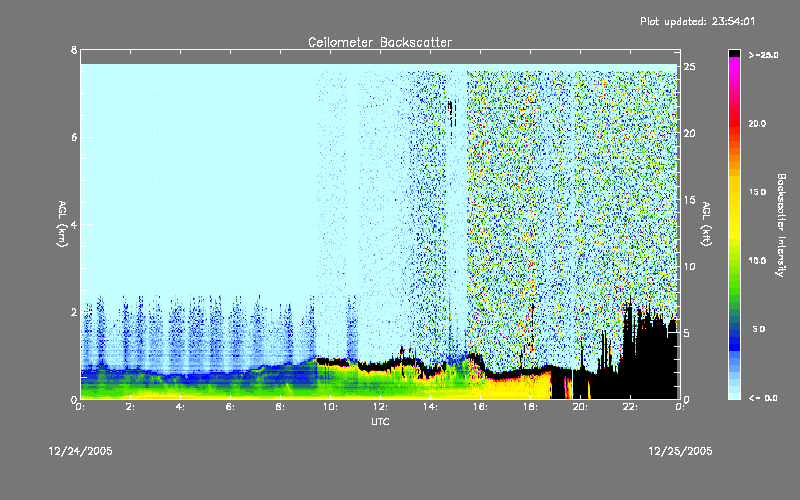
Task: Select the 8: hour label on the UTC axis
Action: 280,407
